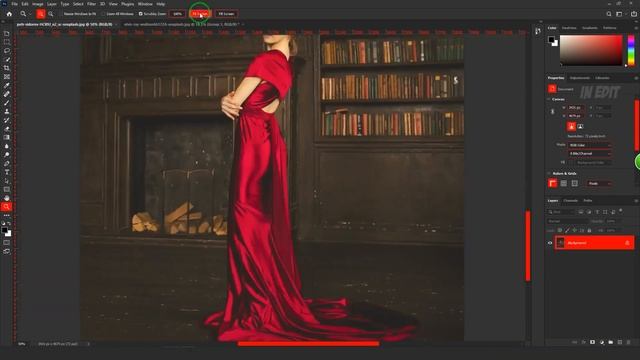This screenshot has height=360, width=640.
Task: Toggle width-height link icon in Canvas section
Action: coord(552,111)
